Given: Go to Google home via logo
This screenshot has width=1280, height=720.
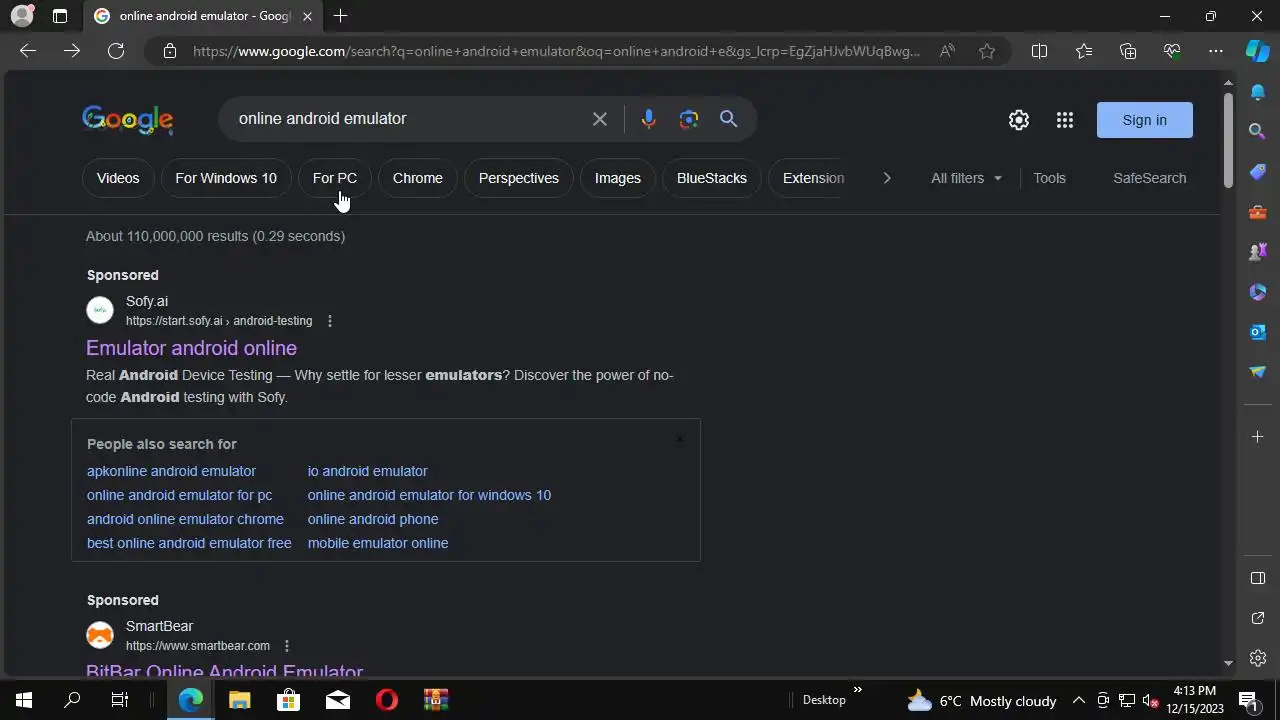Looking at the screenshot, I should point(128,120).
